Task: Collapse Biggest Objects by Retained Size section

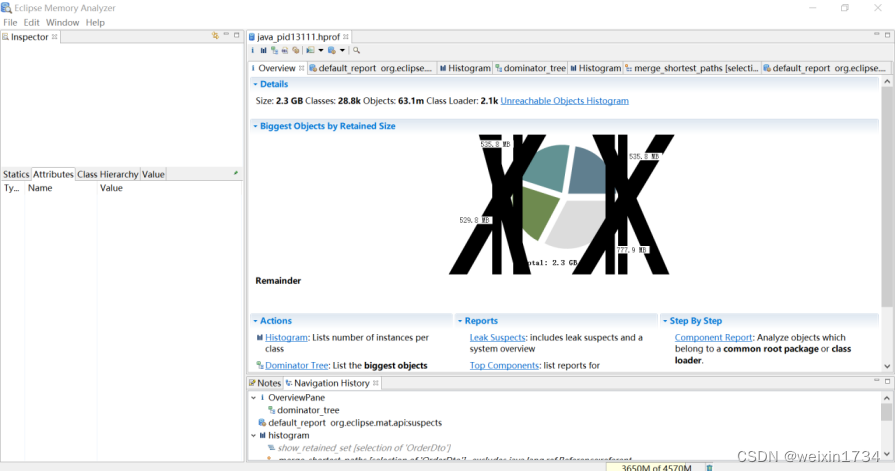Action: tap(255, 126)
